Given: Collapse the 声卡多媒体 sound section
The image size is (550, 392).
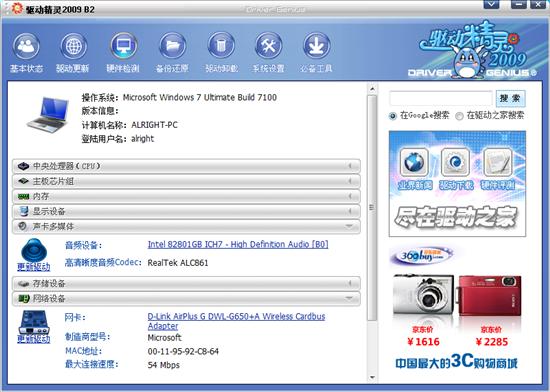Looking at the screenshot, I should (x=186, y=227).
